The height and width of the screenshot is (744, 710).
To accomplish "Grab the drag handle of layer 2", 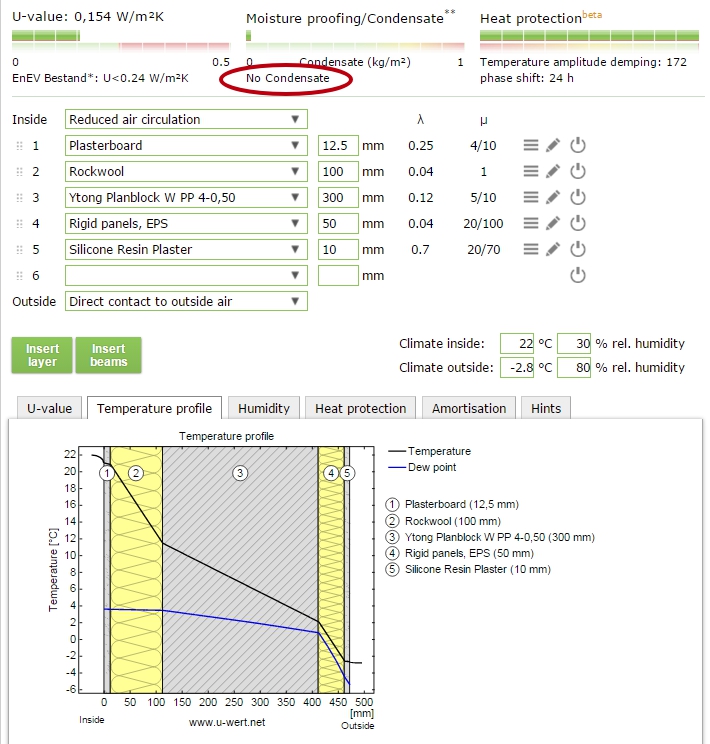I will [19, 172].
